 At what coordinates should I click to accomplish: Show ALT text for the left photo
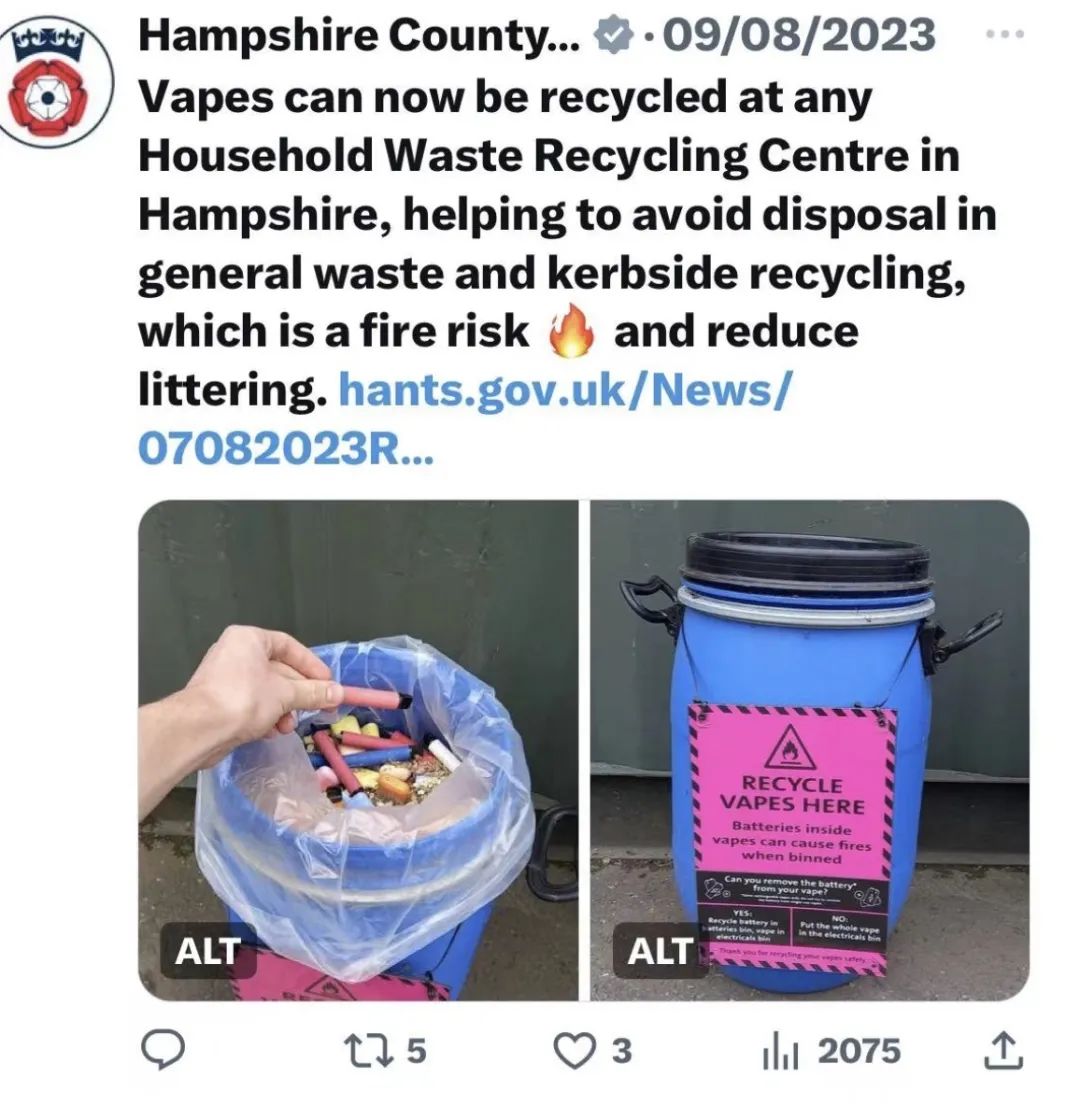tap(208, 951)
